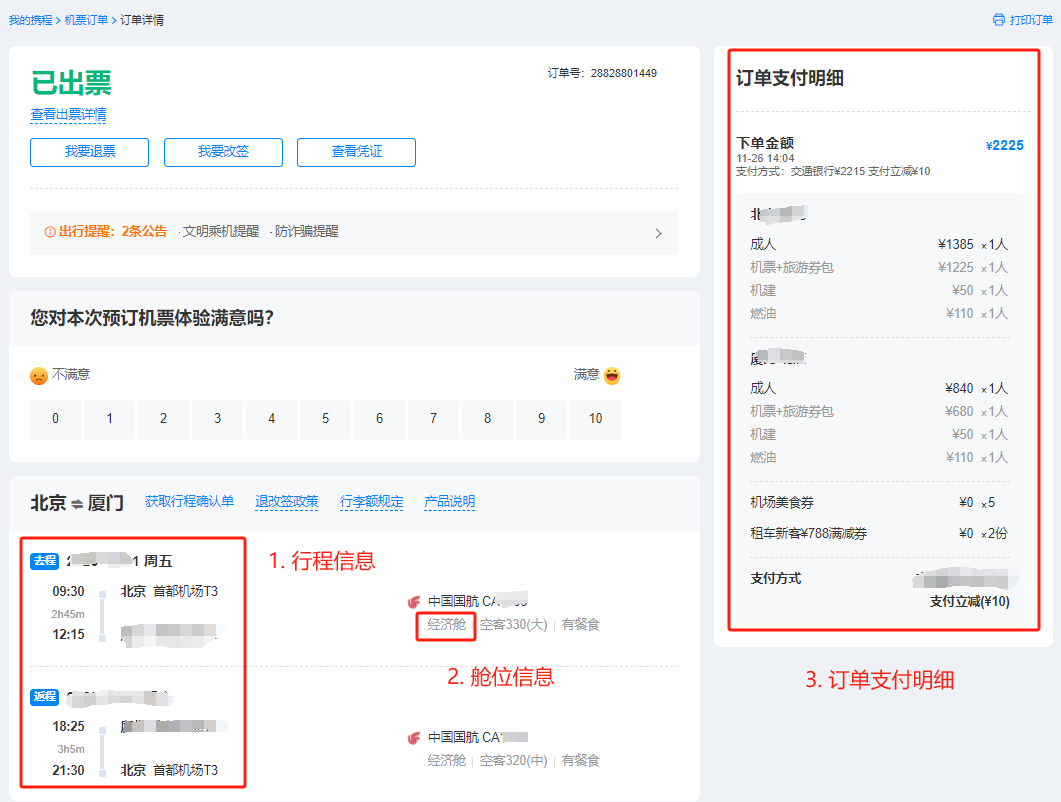Click the blue 返程 badge
1061x802 pixels.
[x=45, y=696]
